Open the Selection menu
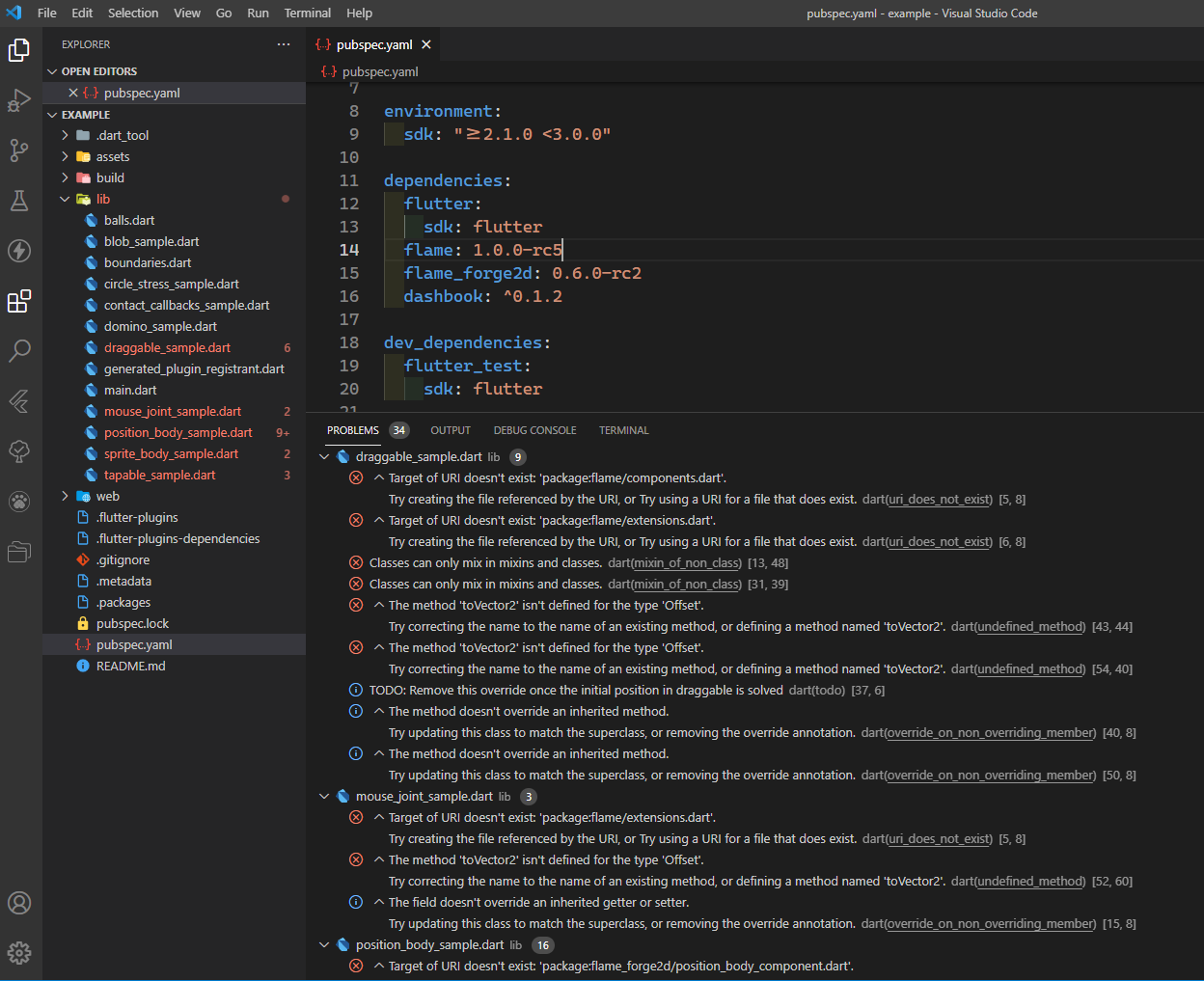The height and width of the screenshot is (981, 1204). (133, 13)
